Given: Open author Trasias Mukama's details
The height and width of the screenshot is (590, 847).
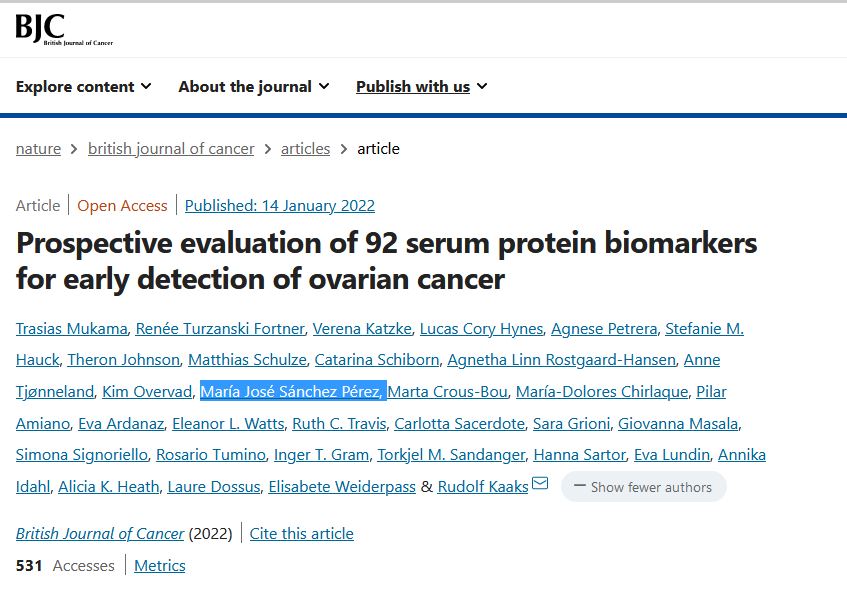Looking at the screenshot, I should 71,329.
